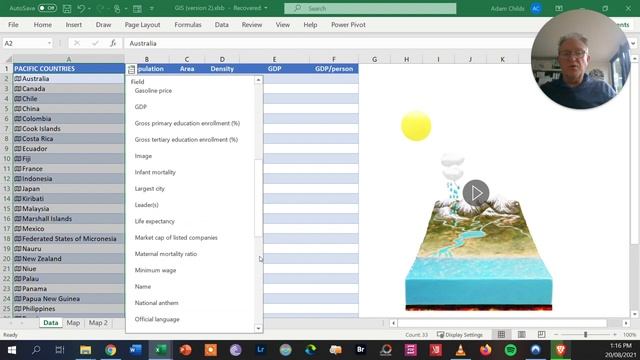Choose National anthem from field list

pos(156,303)
